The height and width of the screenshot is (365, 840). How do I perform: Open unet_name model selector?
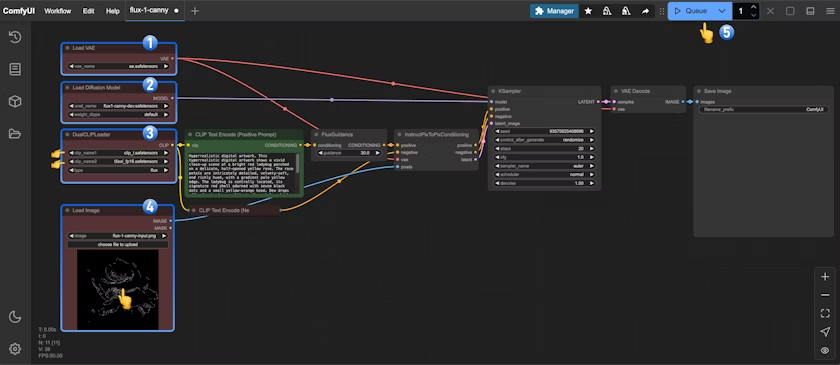click(x=118, y=106)
